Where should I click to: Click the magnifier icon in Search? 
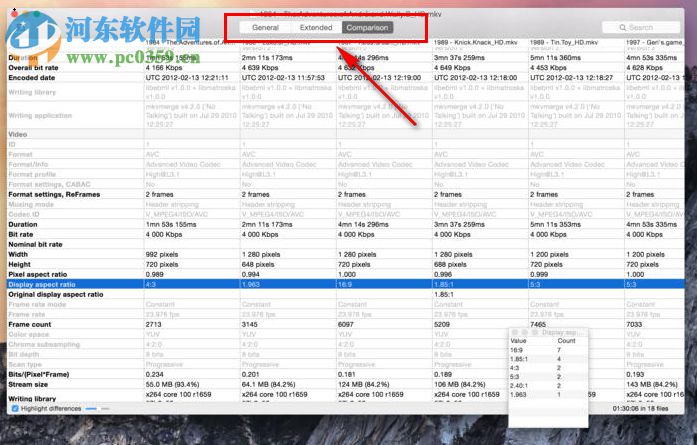point(623,28)
